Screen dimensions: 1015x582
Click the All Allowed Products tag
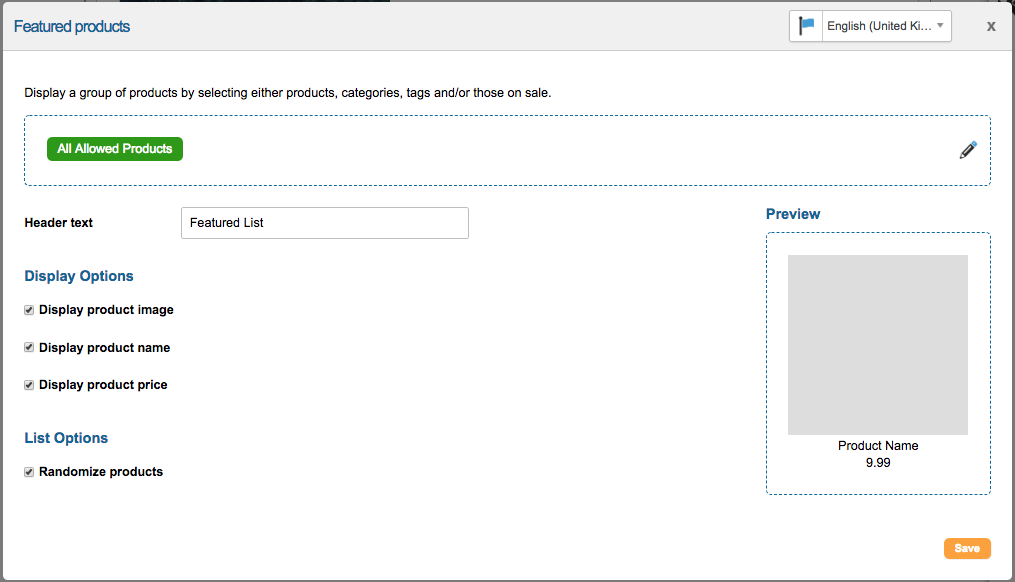115,149
